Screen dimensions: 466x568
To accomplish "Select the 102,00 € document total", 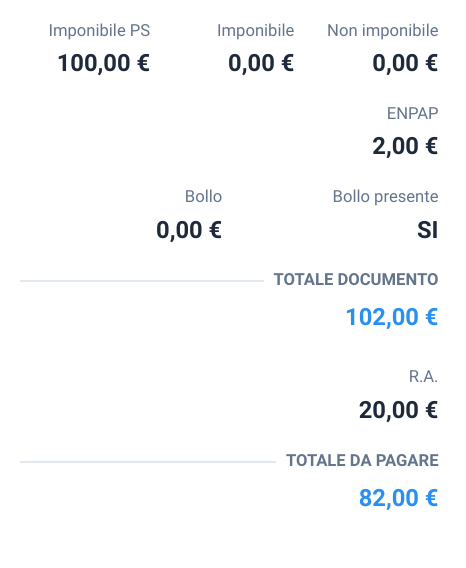I will coord(392,317).
